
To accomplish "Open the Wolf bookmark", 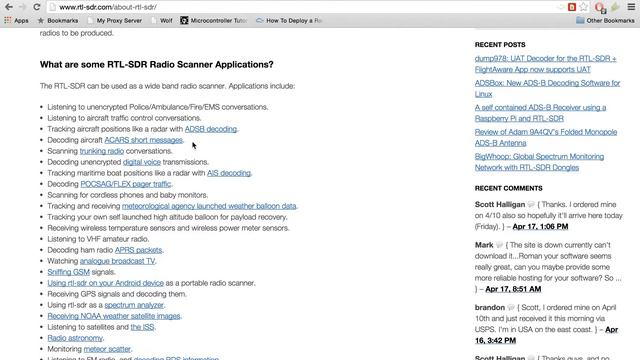I will coord(162,20).
